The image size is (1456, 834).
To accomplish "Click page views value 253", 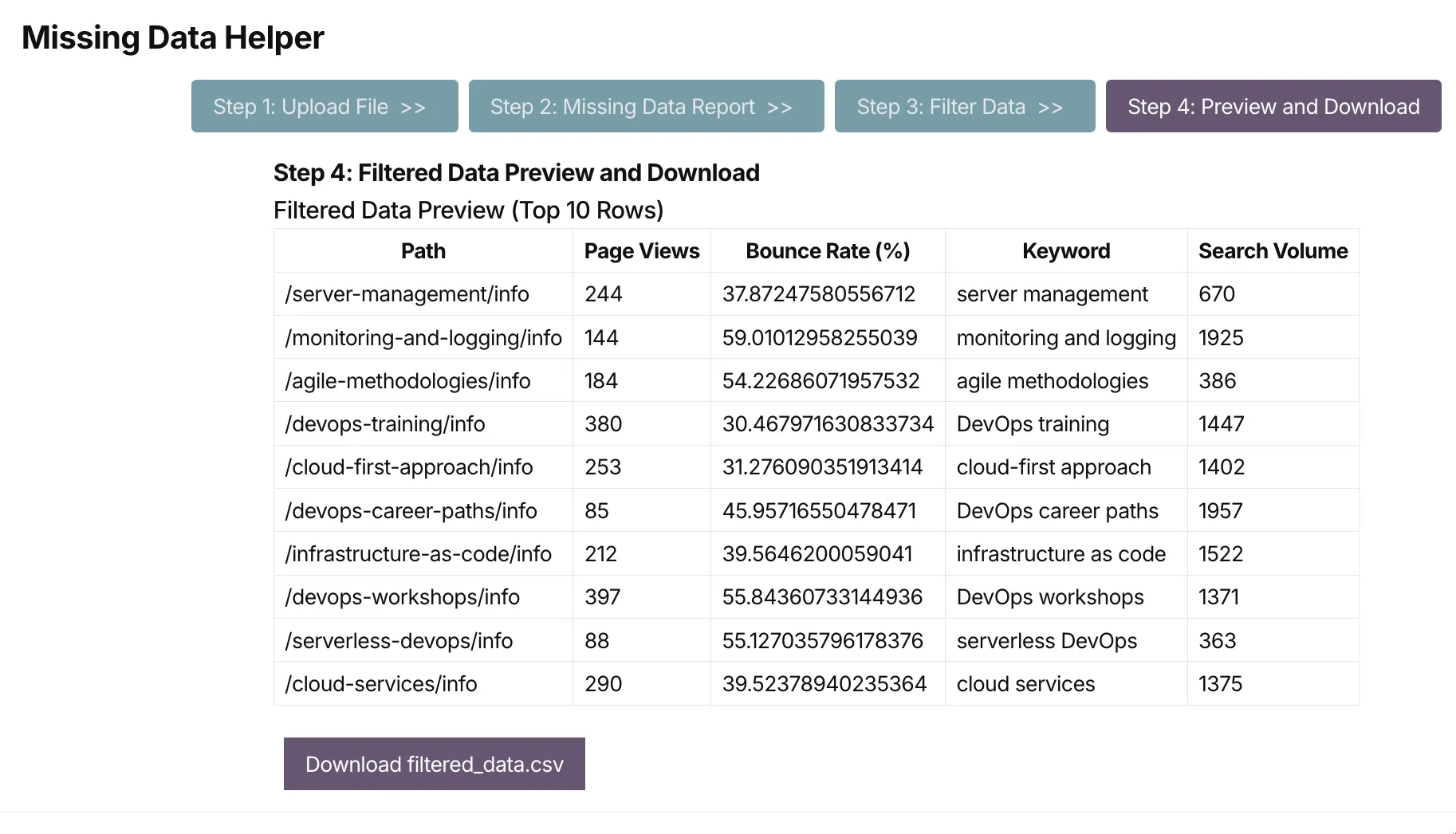I will click(642, 467).
